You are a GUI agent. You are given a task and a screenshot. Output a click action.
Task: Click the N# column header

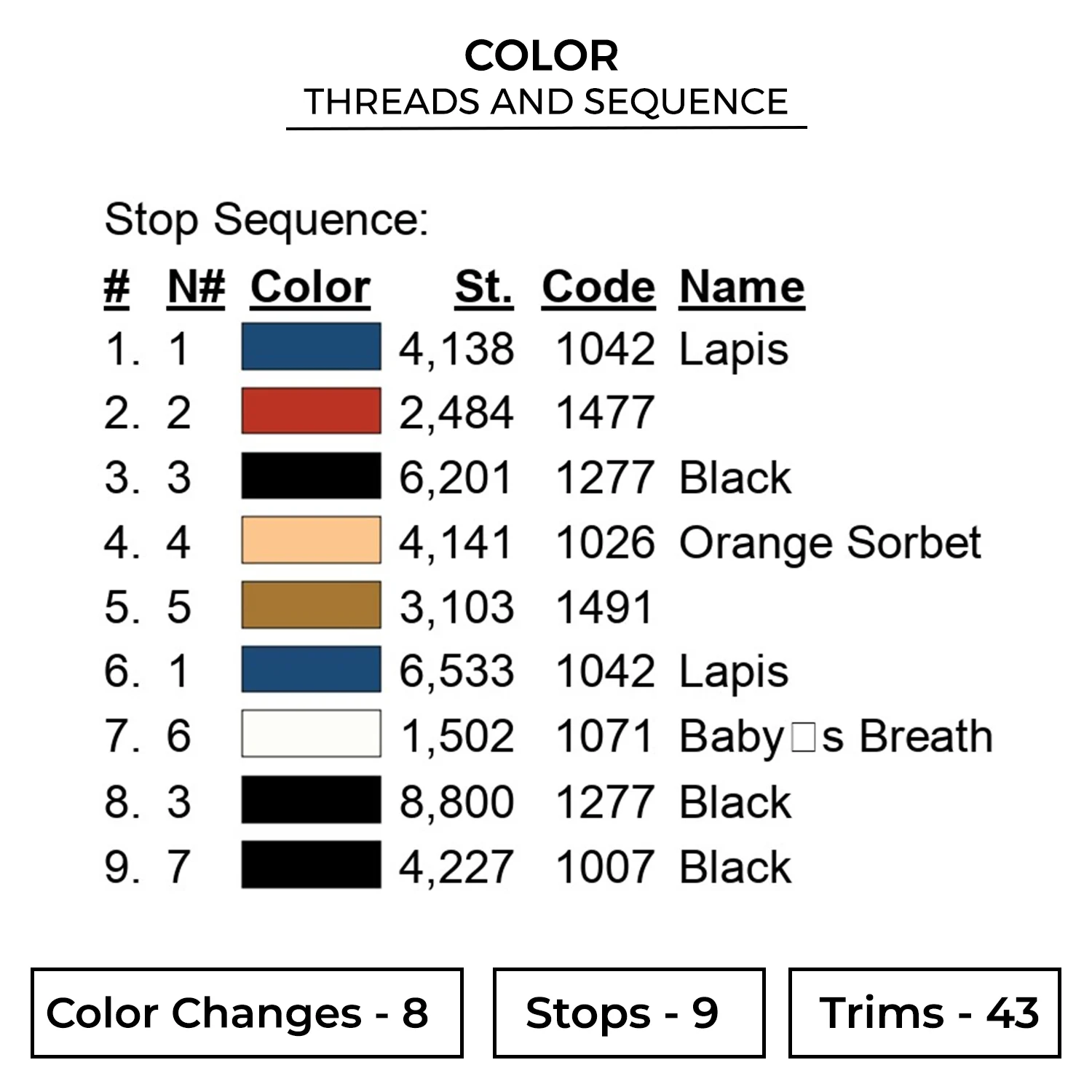coord(196,287)
